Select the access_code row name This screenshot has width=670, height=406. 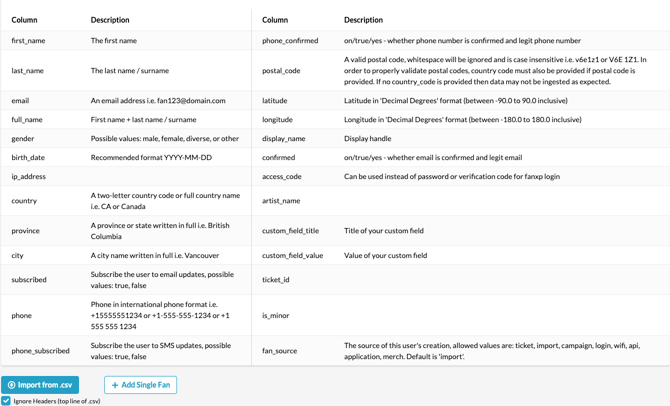point(281,177)
